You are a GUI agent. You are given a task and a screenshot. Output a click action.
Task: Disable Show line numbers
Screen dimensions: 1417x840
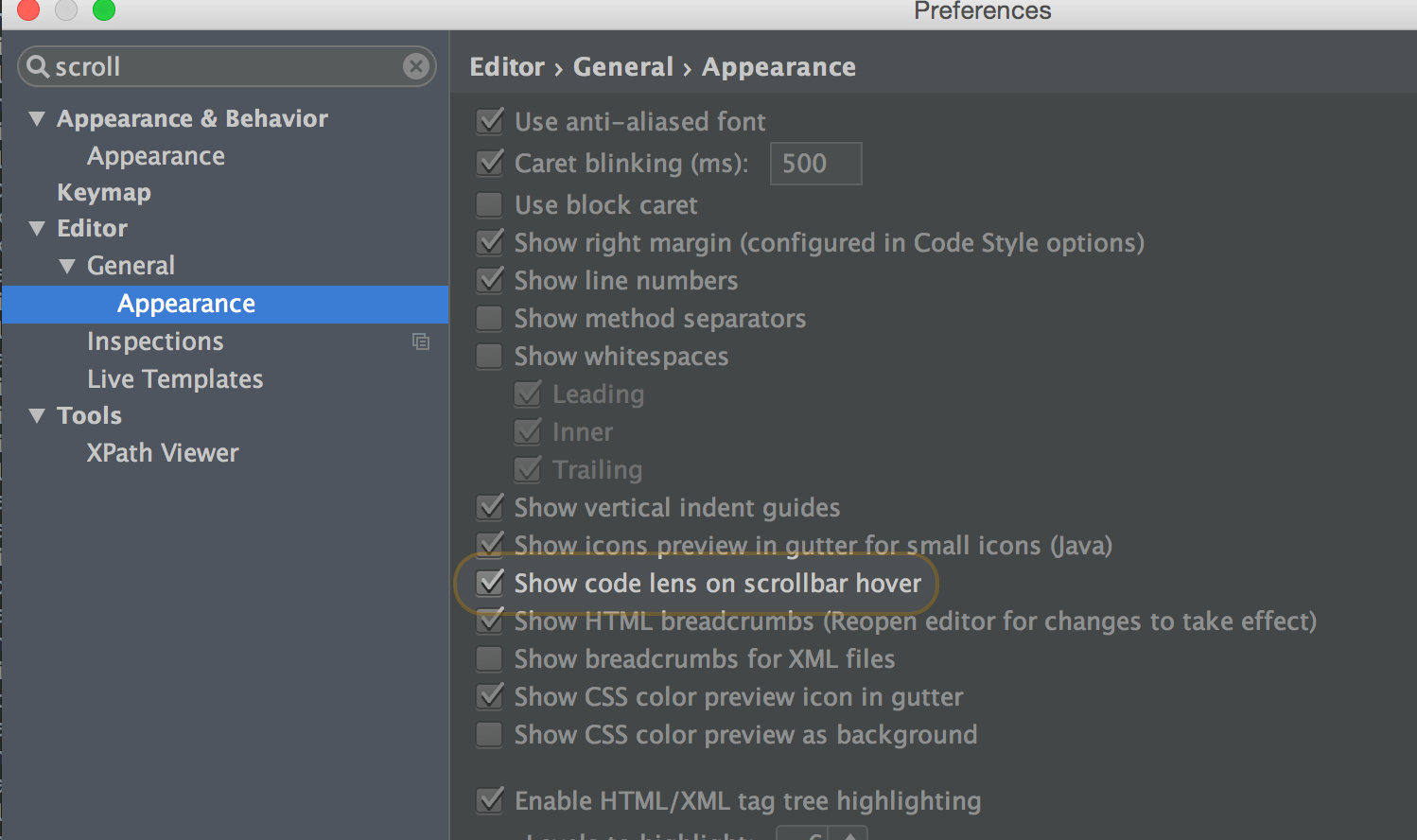tap(489, 280)
